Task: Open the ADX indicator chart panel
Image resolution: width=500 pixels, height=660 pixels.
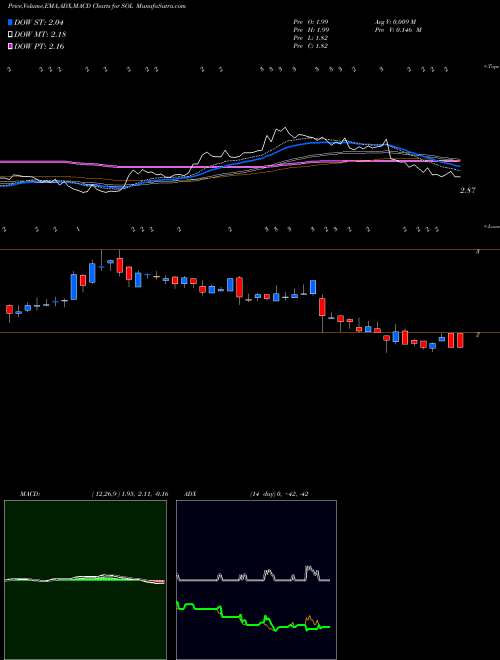Action: click(x=256, y=580)
